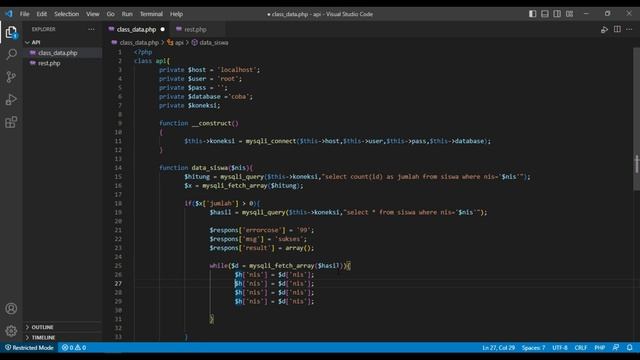Click the text 'function data_siswa($nis){'
640x360 pixels.
[206, 168]
